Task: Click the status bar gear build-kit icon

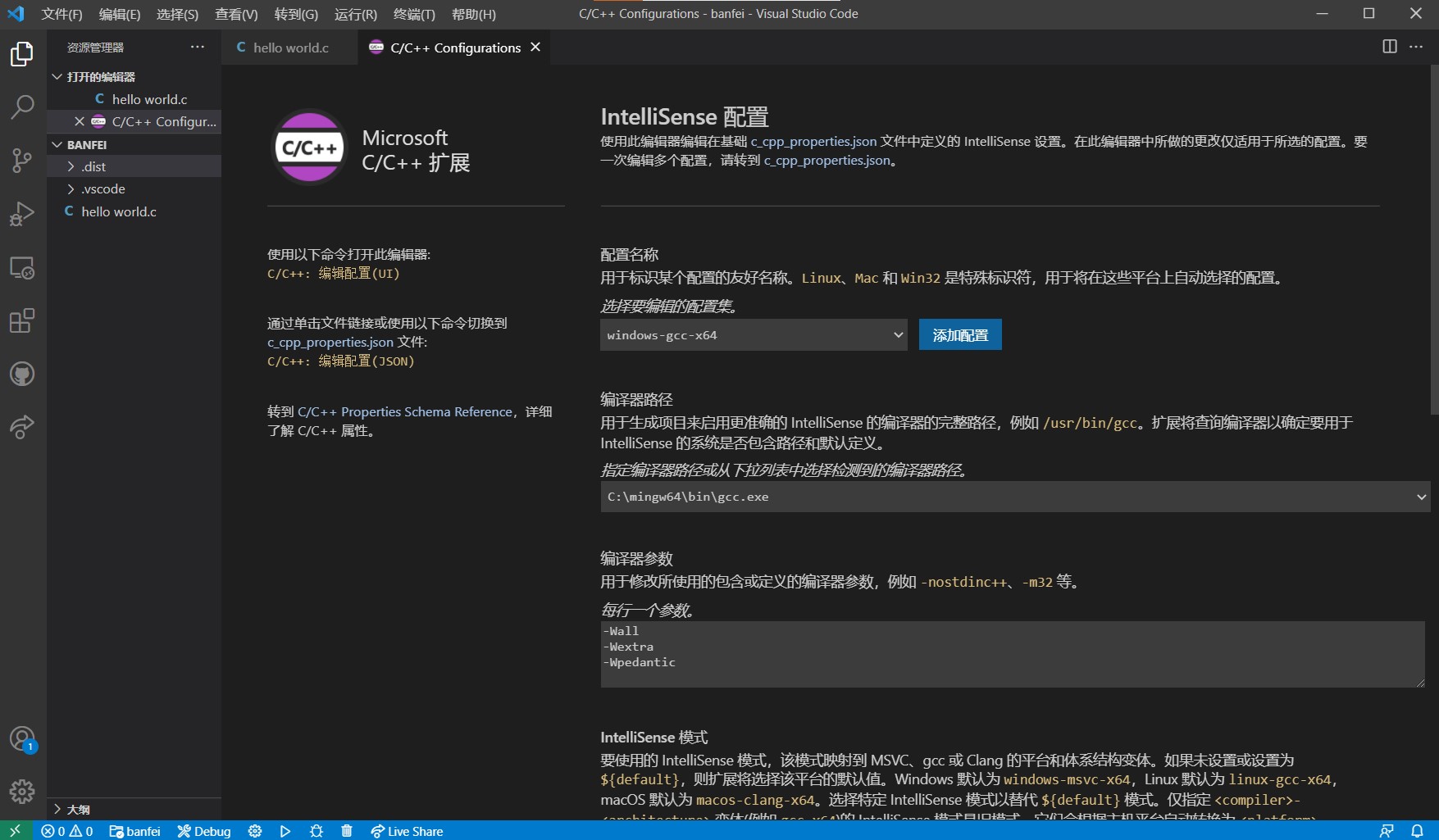Action: pyautogui.click(x=255, y=831)
